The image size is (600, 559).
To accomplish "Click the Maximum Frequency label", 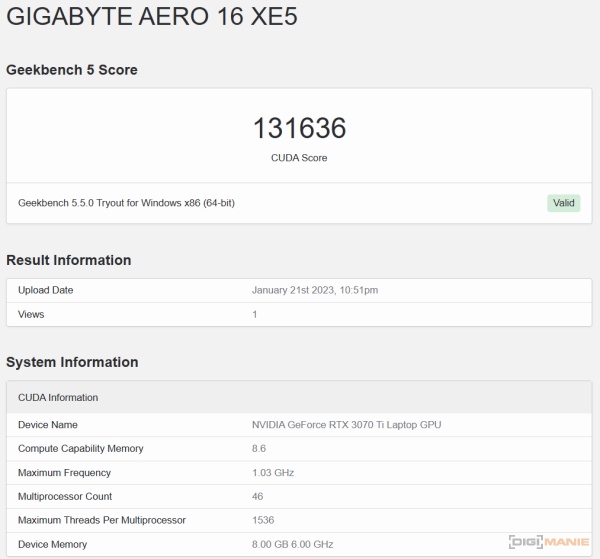I will (x=64, y=473).
